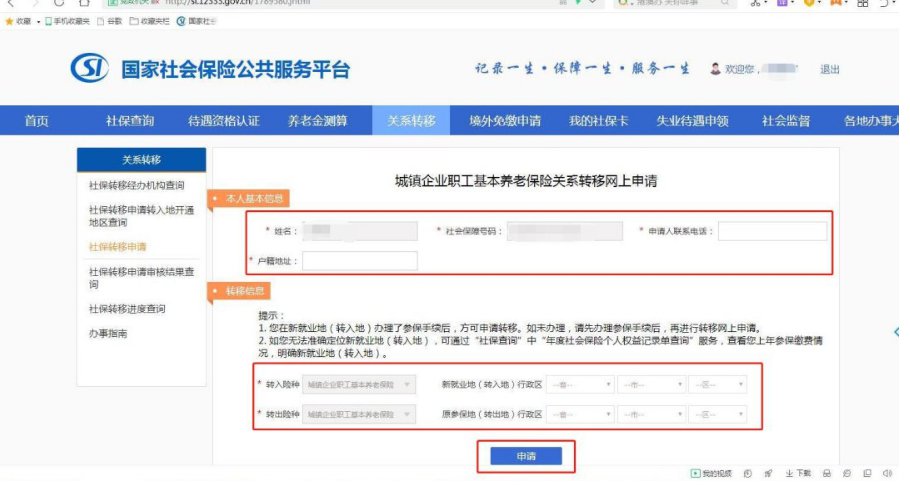This screenshot has height=486, width=910.
Task: Expand the 收藏 bookmarks dropdown arrow
Action: click(38, 22)
